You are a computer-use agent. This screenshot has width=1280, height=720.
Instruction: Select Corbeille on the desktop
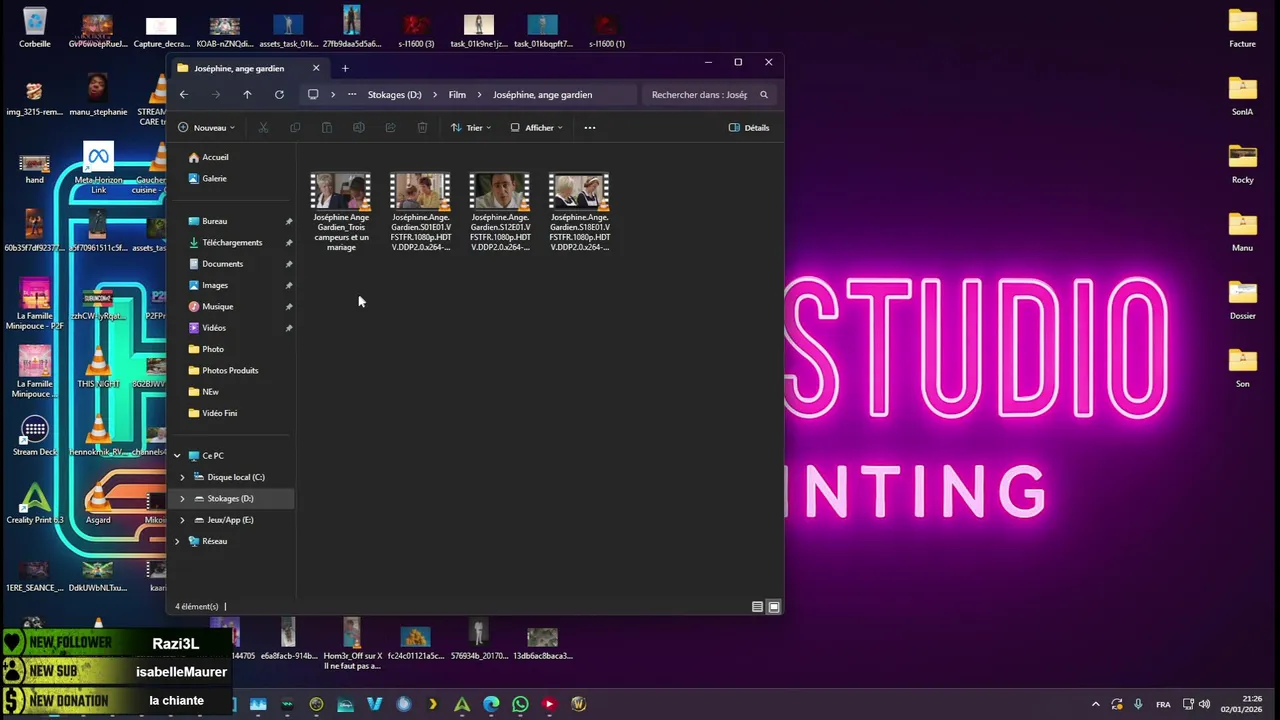34,27
